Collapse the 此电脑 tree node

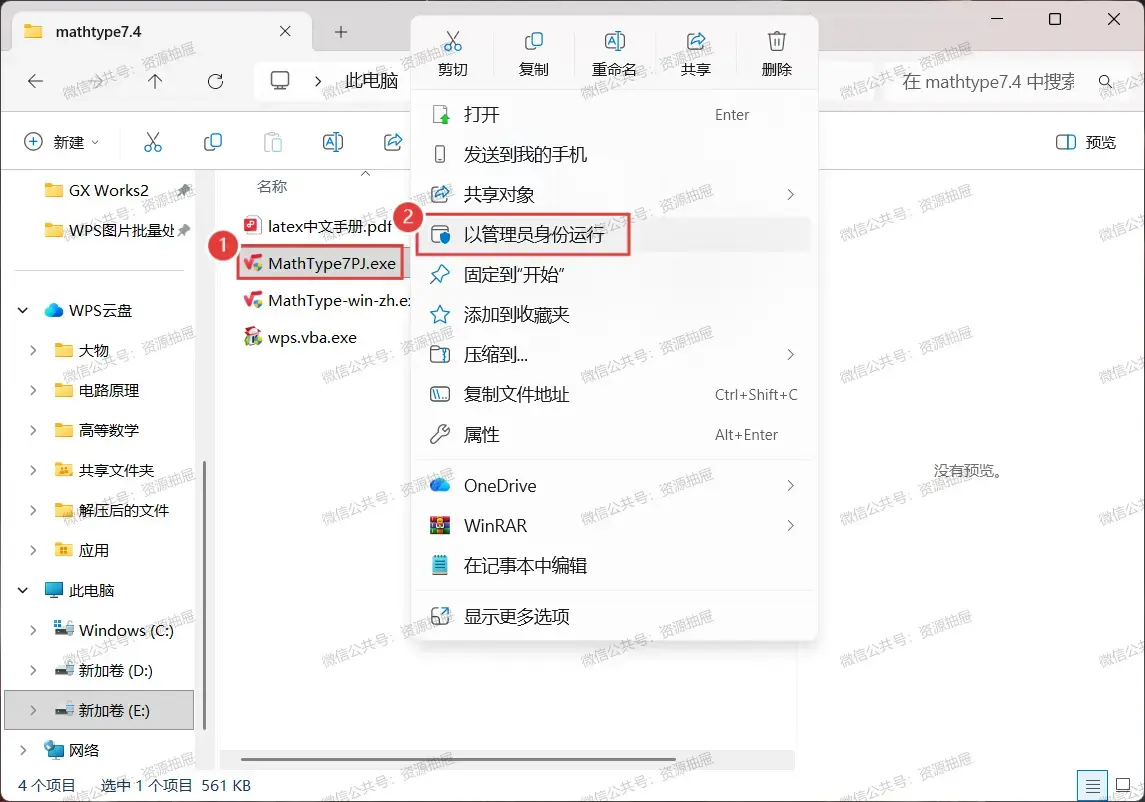point(23,590)
